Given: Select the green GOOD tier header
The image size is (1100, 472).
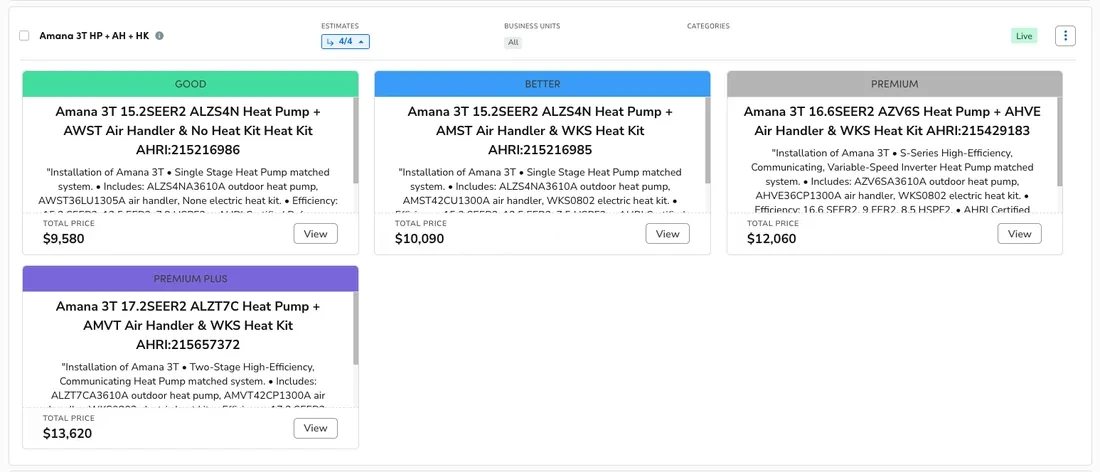Looking at the screenshot, I should click(x=190, y=83).
